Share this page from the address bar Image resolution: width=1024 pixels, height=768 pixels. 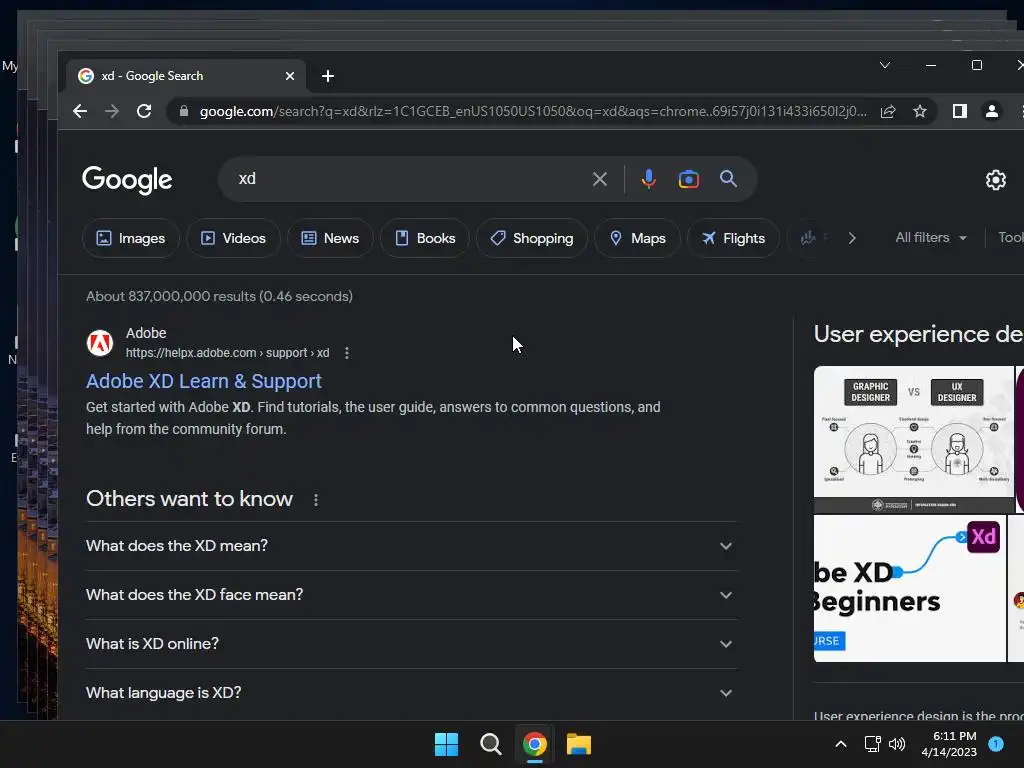click(888, 112)
